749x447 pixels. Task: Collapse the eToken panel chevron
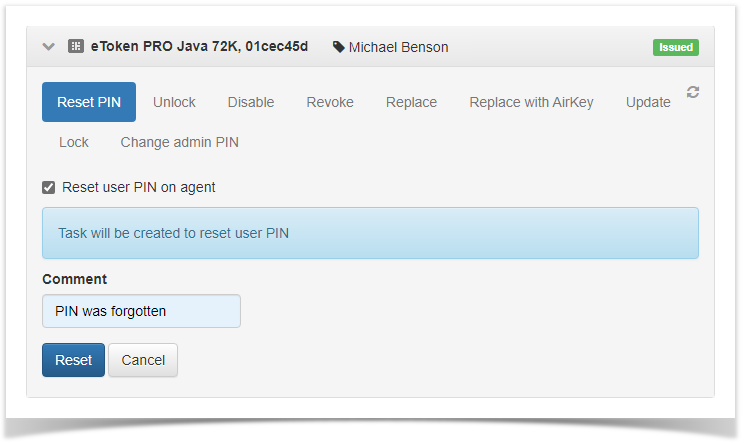click(x=48, y=47)
